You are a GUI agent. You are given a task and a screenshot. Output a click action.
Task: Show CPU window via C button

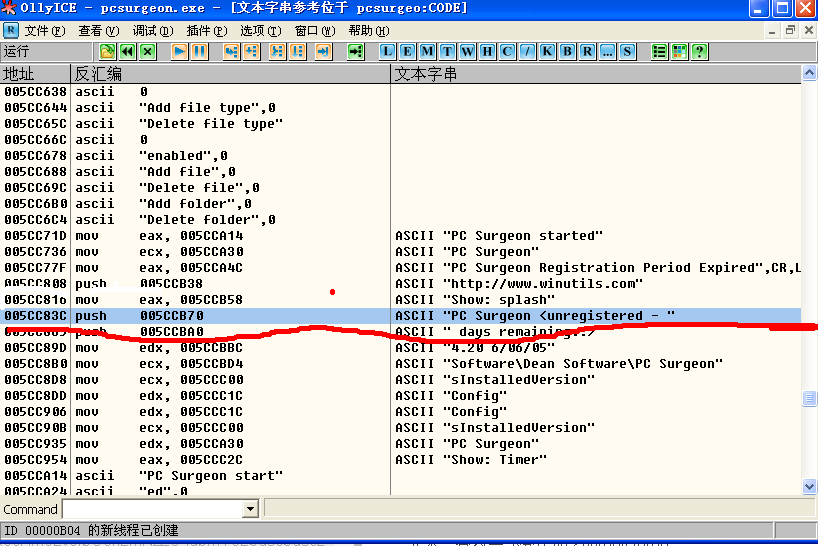[507, 52]
